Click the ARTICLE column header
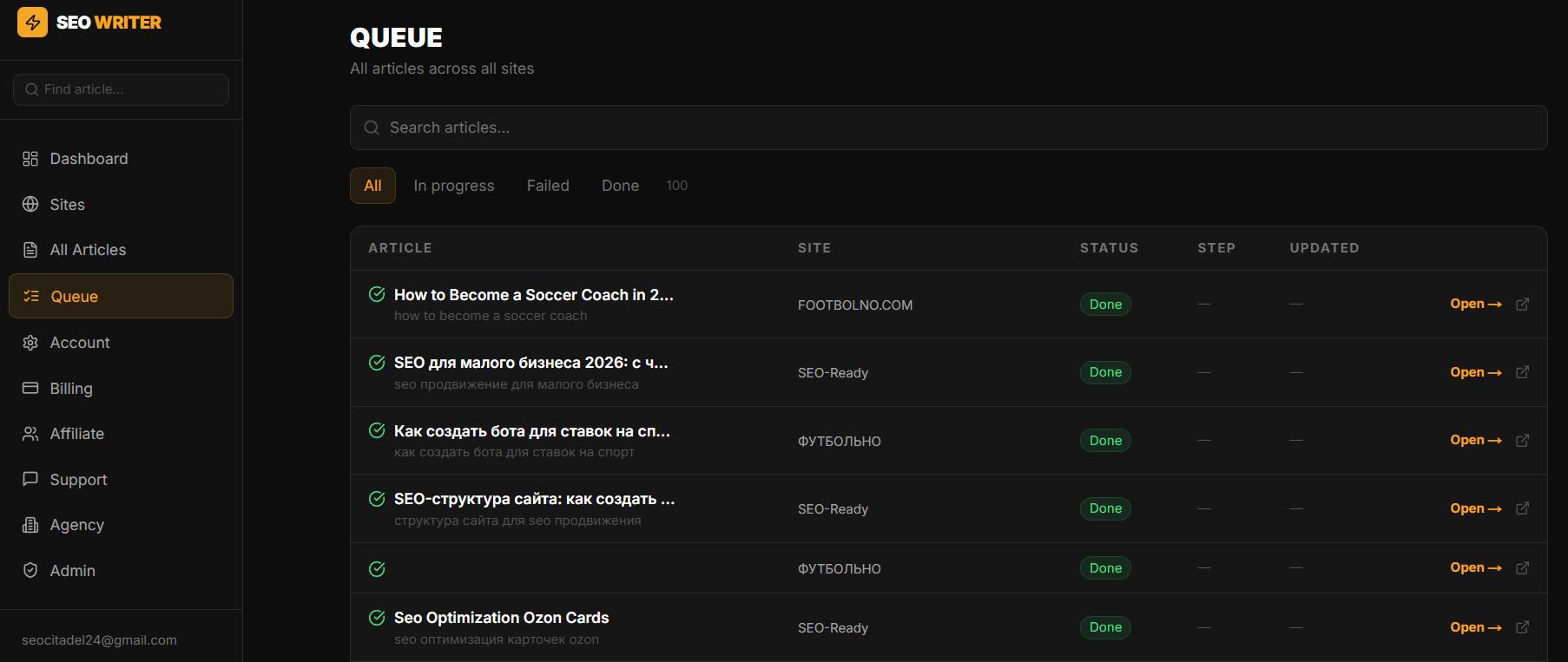The width and height of the screenshot is (1568, 662). [399, 248]
